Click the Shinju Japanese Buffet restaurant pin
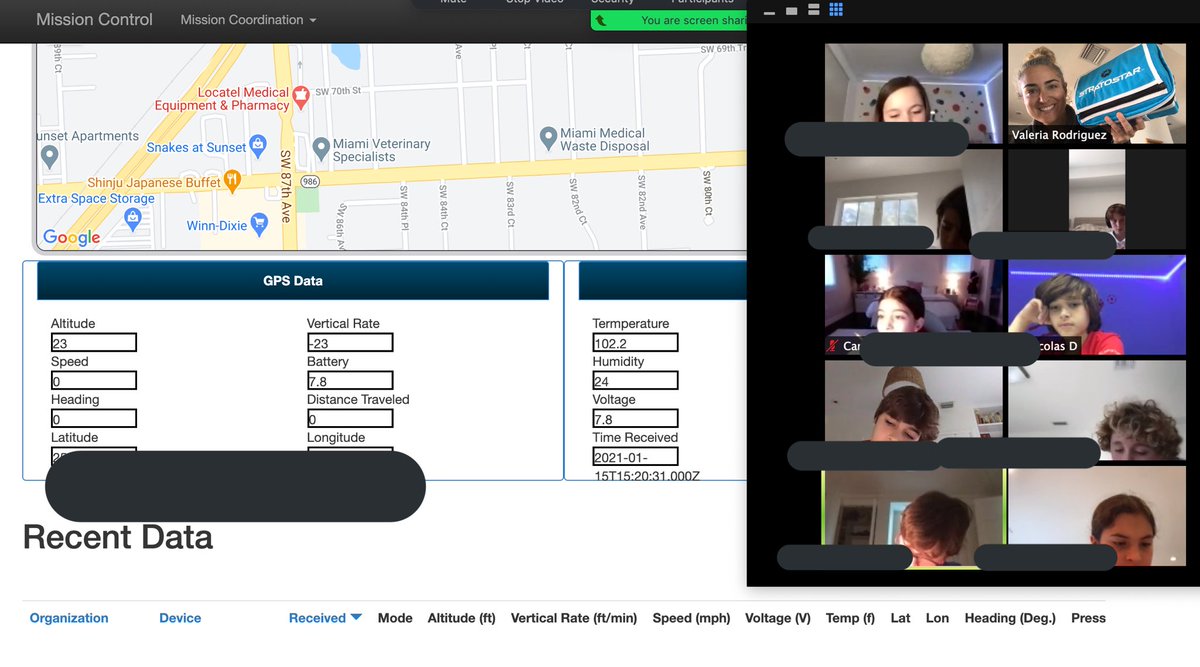 click(x=233, y=182)
